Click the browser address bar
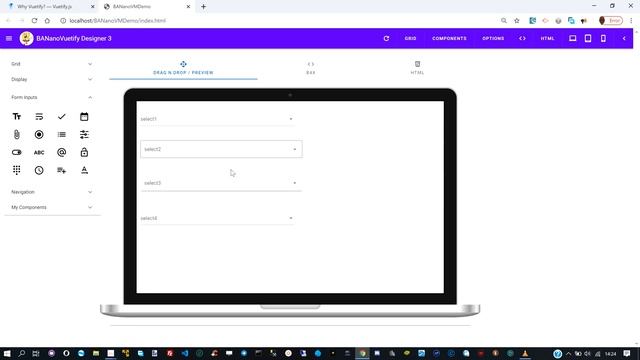 [x=278, y=20]
